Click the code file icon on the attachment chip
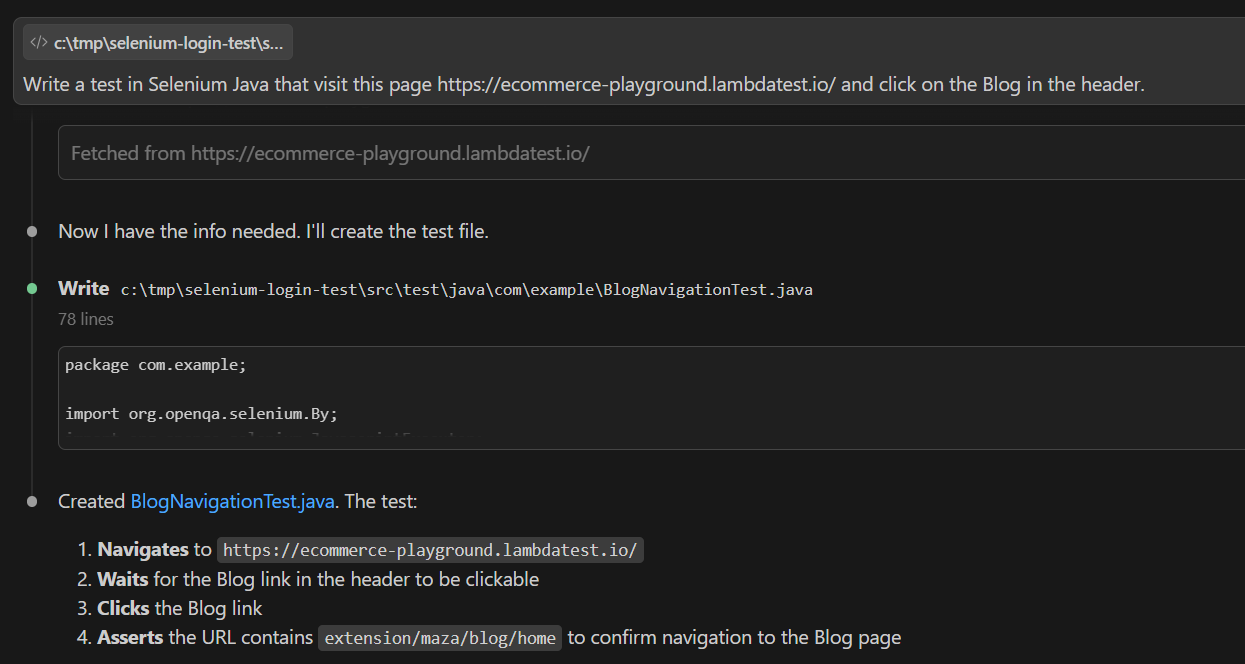1245x664 pixels. pos(38,41)
